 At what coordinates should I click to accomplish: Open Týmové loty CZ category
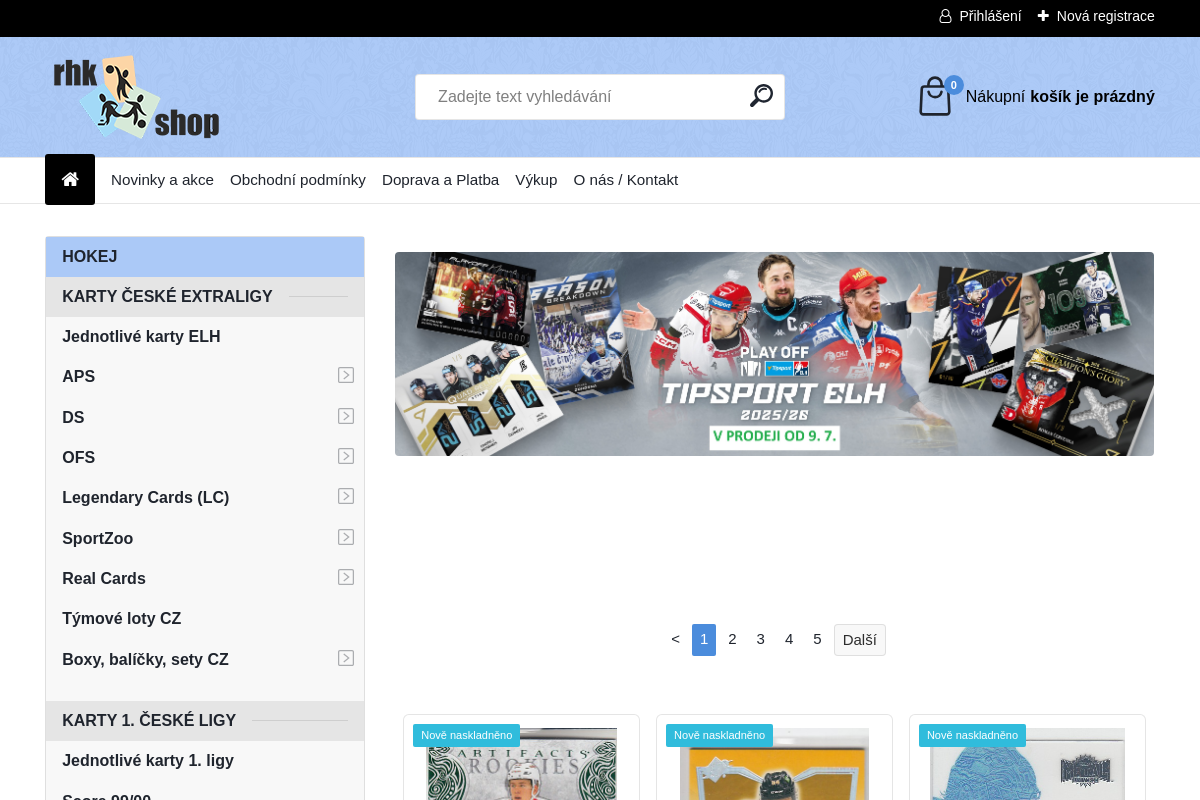click(121, 619)
